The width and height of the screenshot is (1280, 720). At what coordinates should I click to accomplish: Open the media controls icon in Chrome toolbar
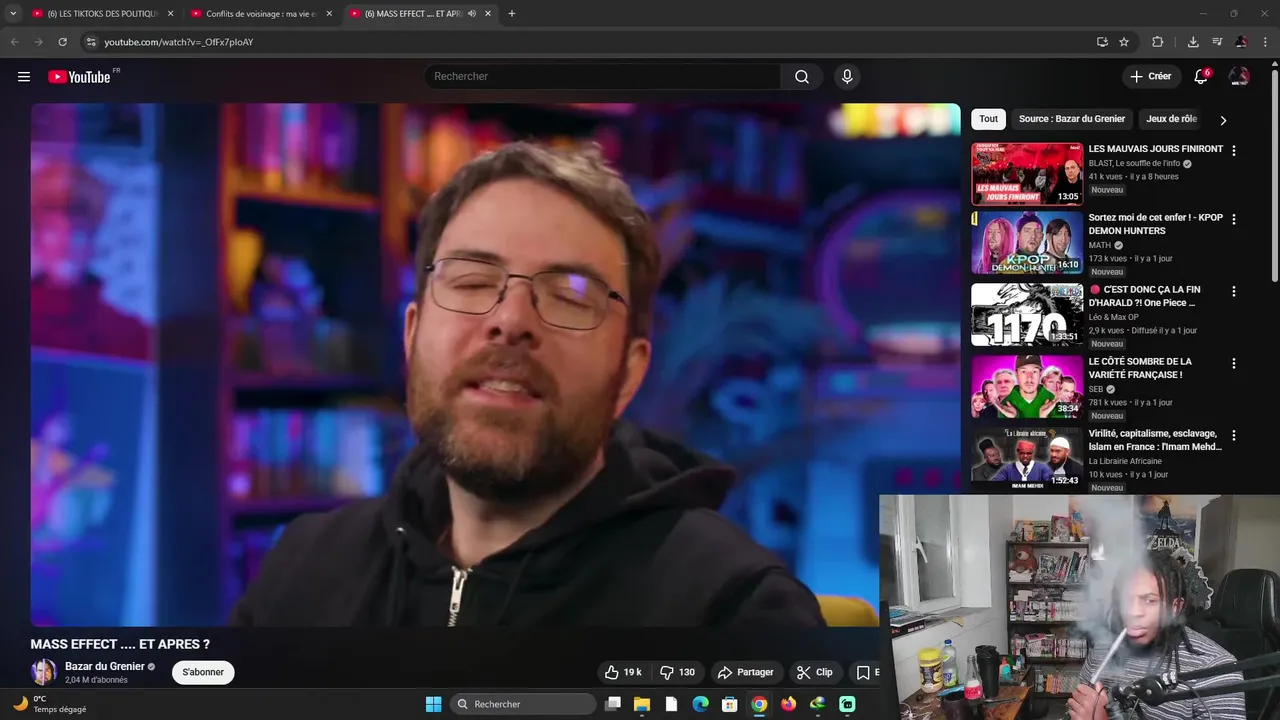tap(1217, 42)
